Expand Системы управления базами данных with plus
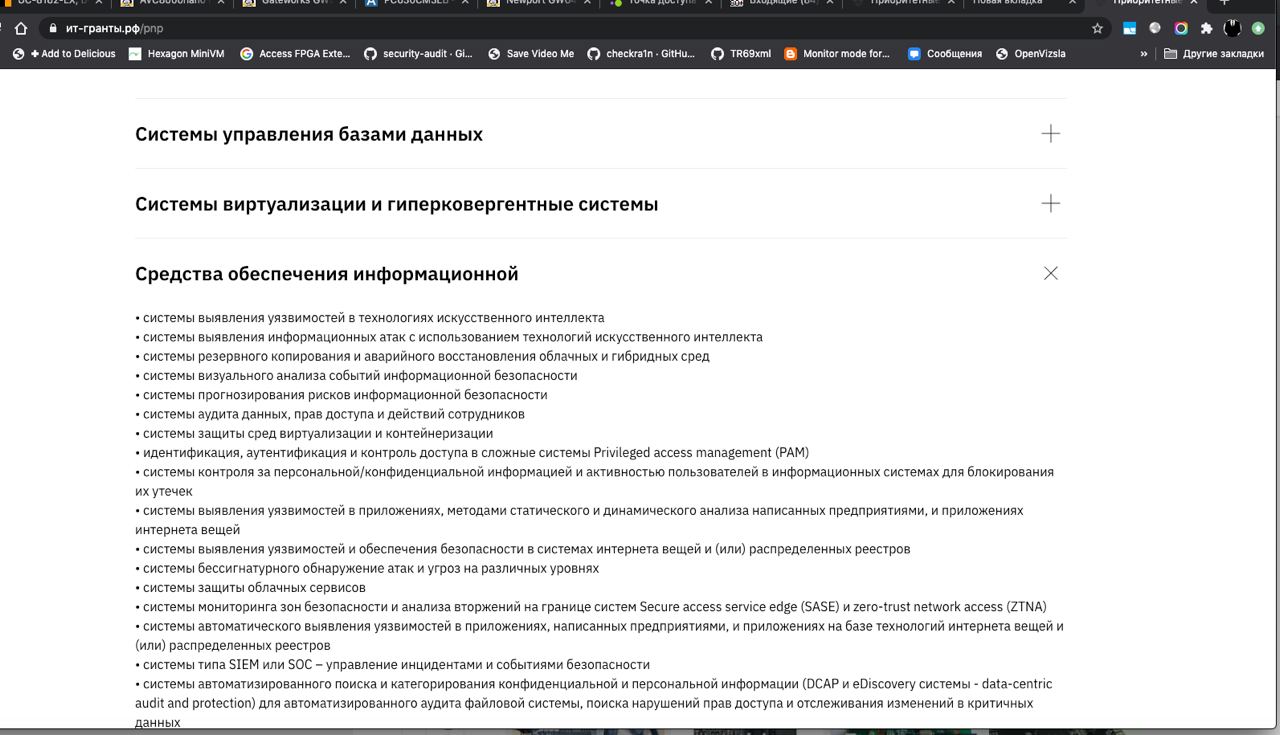This screenshot has width=1280, height=735. coord(1050,134)
